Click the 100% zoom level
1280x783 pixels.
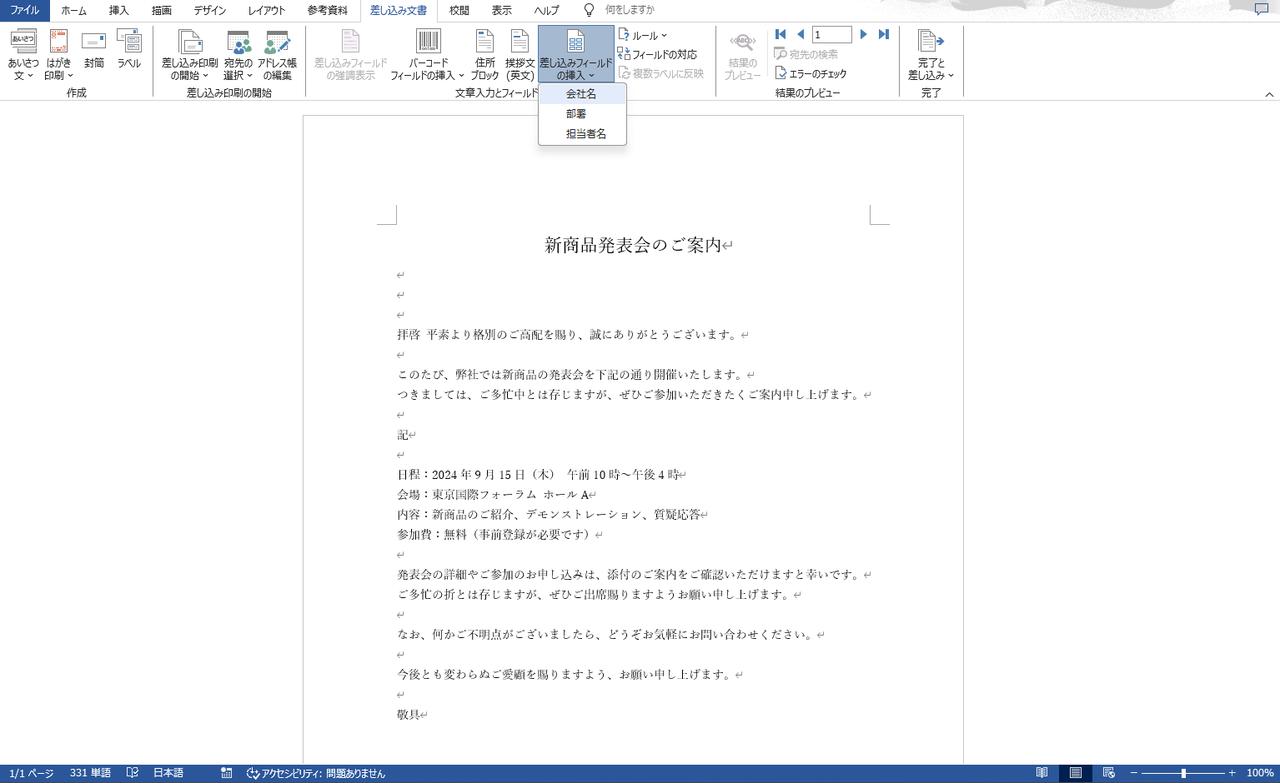pyautogui.click(x=1259, y=773)
